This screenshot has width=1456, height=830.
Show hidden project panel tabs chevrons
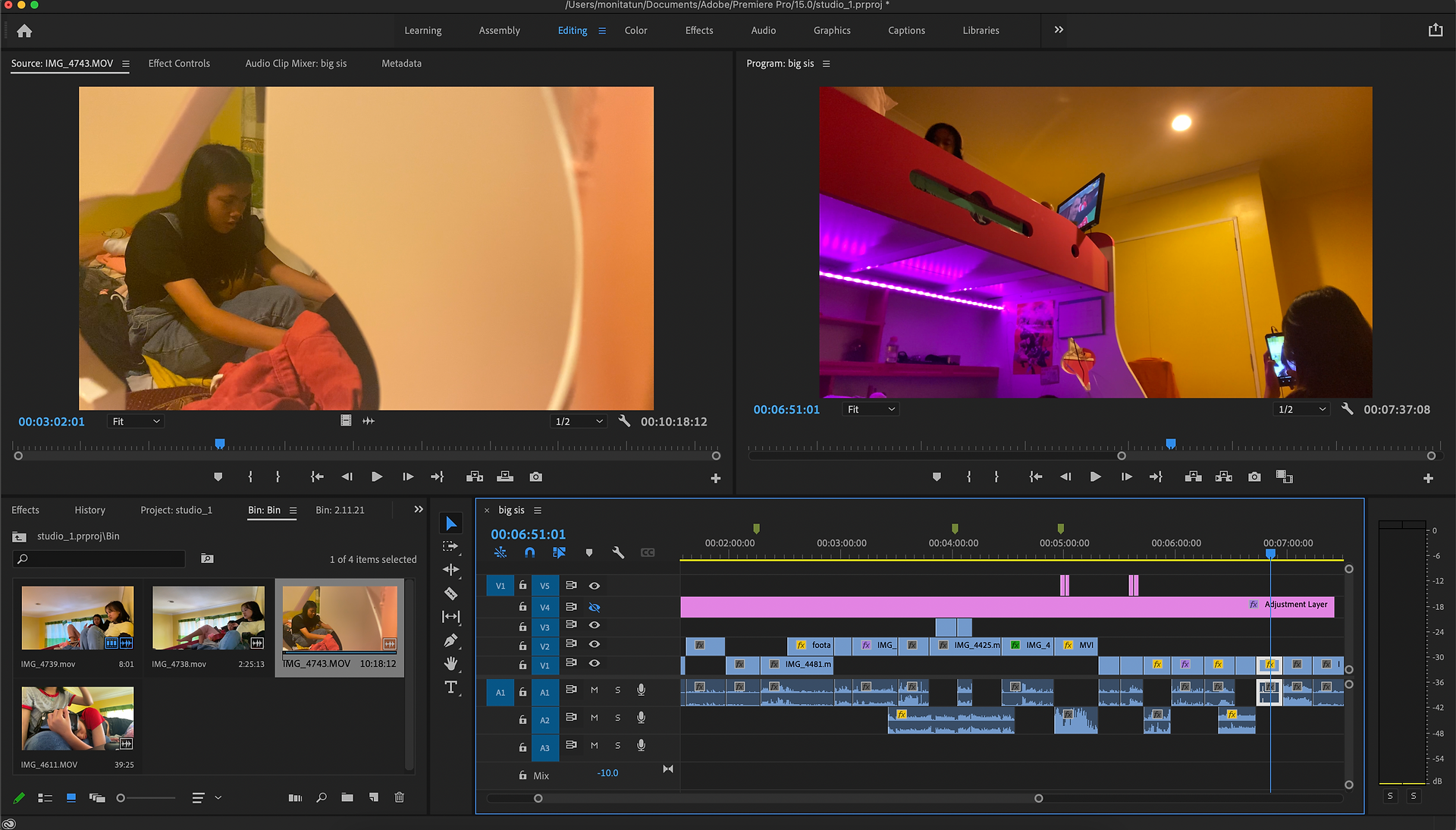click(419, 509)
